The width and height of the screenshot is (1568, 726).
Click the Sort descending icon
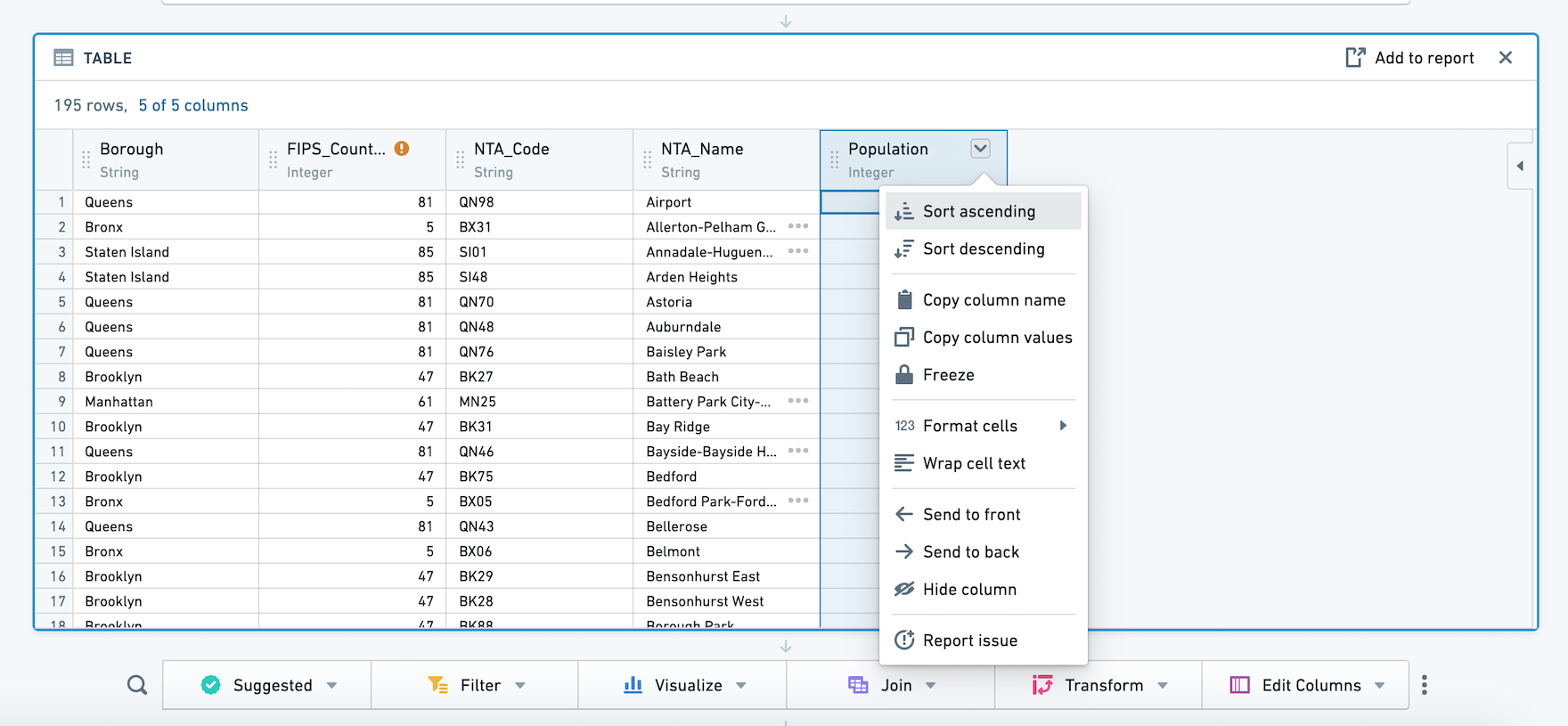pos(904,249)
